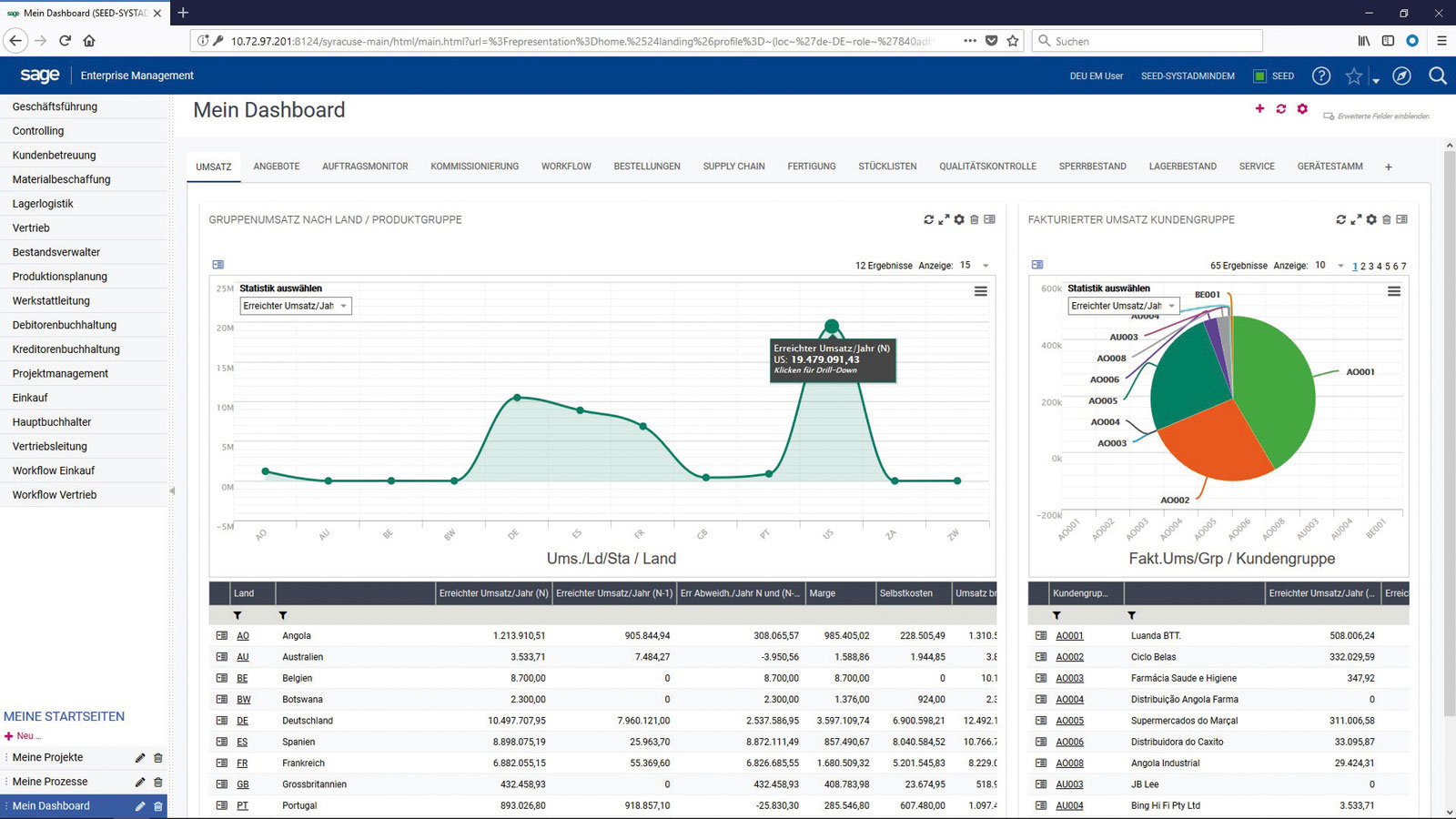
Task: Click filter funnel under Land column
Action: click(x=238, y=615)
